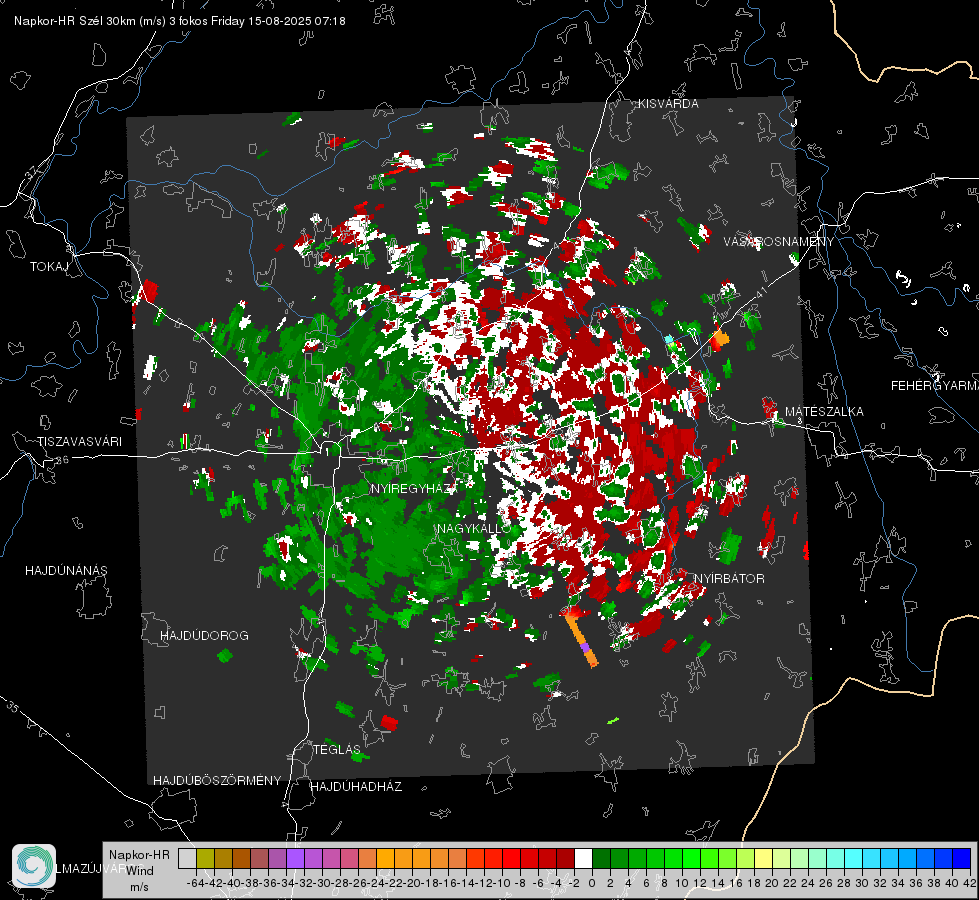Click the VÁSÁROSNAMÉNY town label
Screen dimensions: 979x900
tap(779, 242)
